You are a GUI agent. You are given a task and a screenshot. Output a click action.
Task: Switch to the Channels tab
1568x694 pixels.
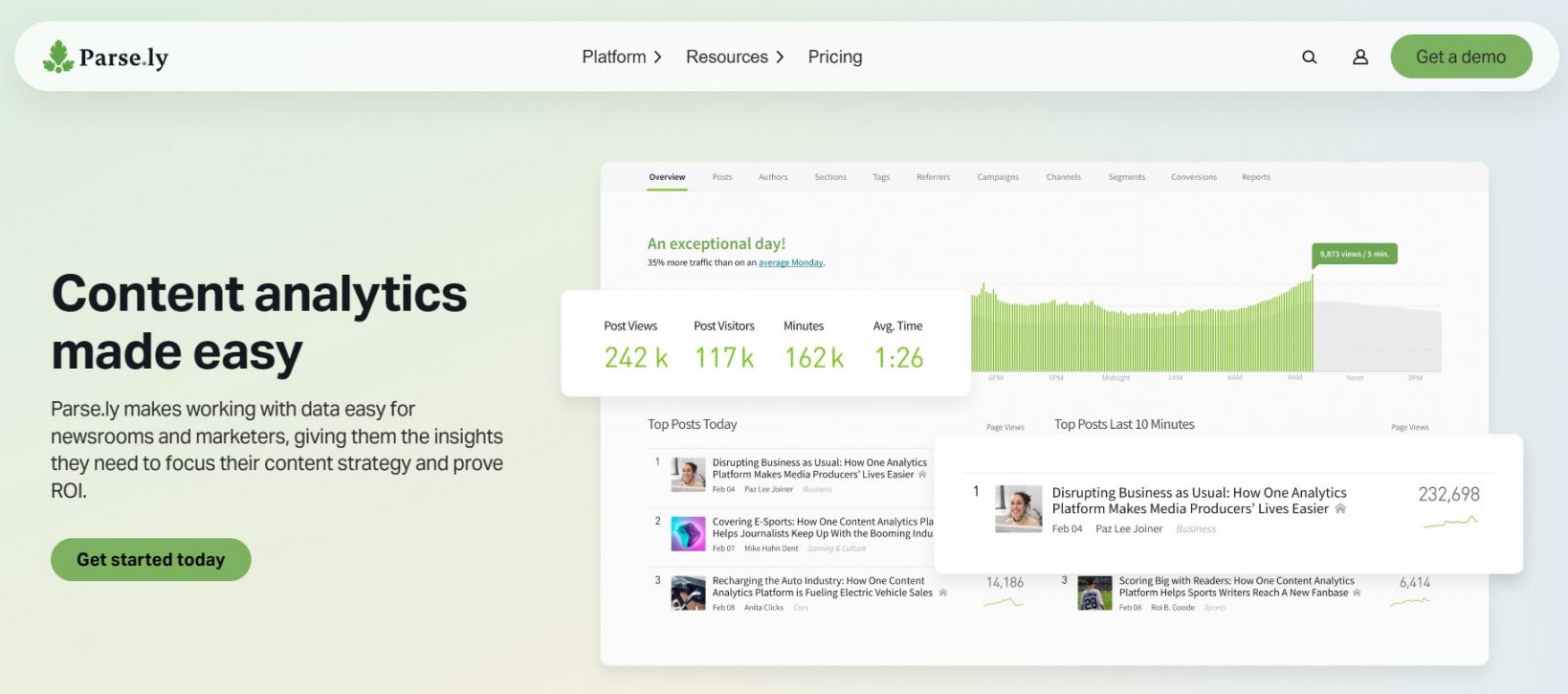point(1063,177)
